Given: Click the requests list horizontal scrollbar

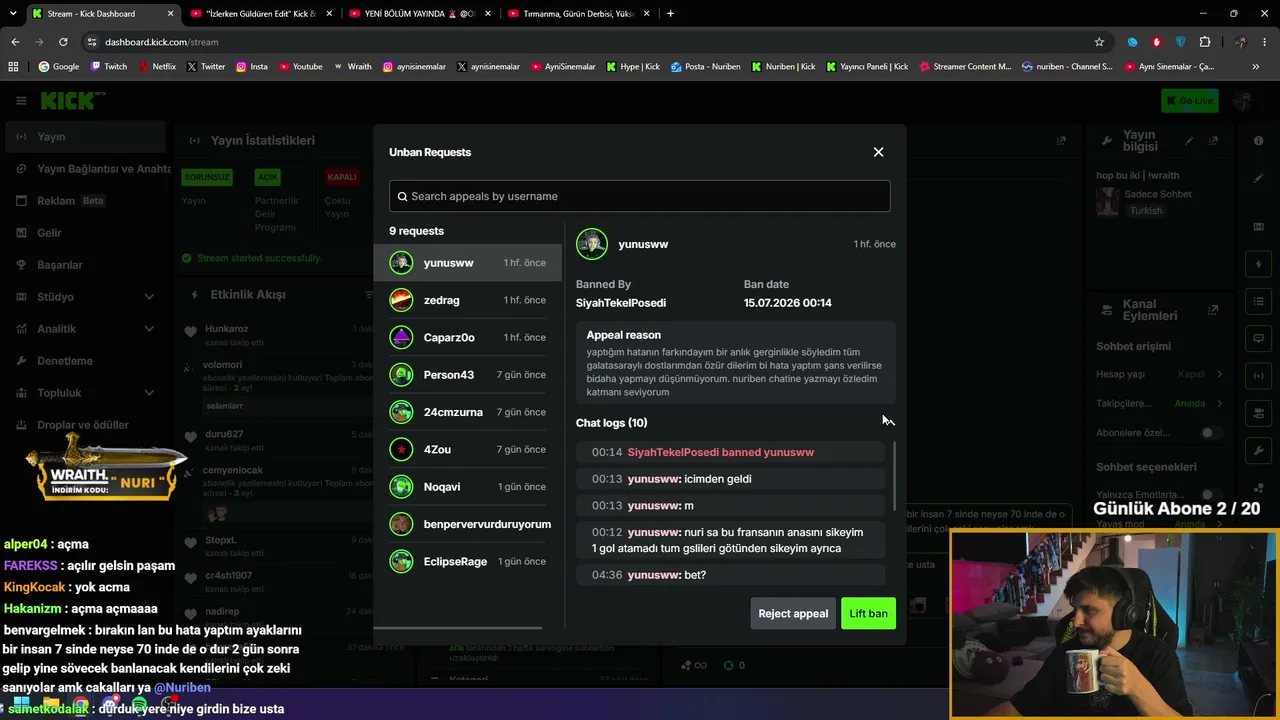Looking at the screenshot, I should [x=458, y=628].
